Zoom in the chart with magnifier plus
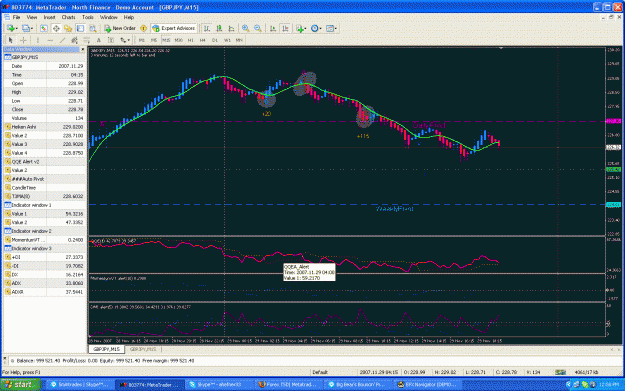 [246, 28]
